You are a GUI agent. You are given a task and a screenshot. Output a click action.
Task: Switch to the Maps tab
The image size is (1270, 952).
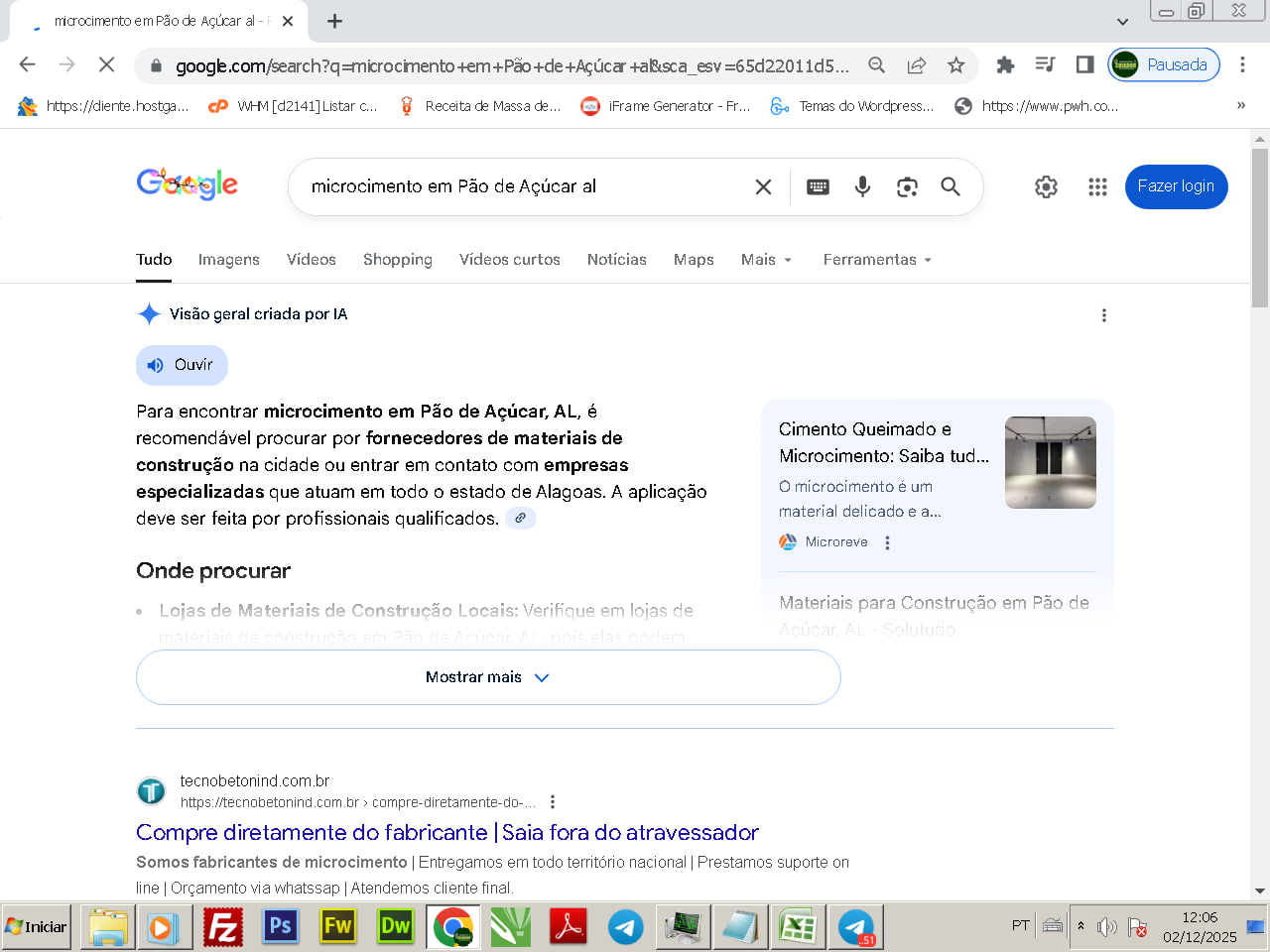click(x=694, y=260)
